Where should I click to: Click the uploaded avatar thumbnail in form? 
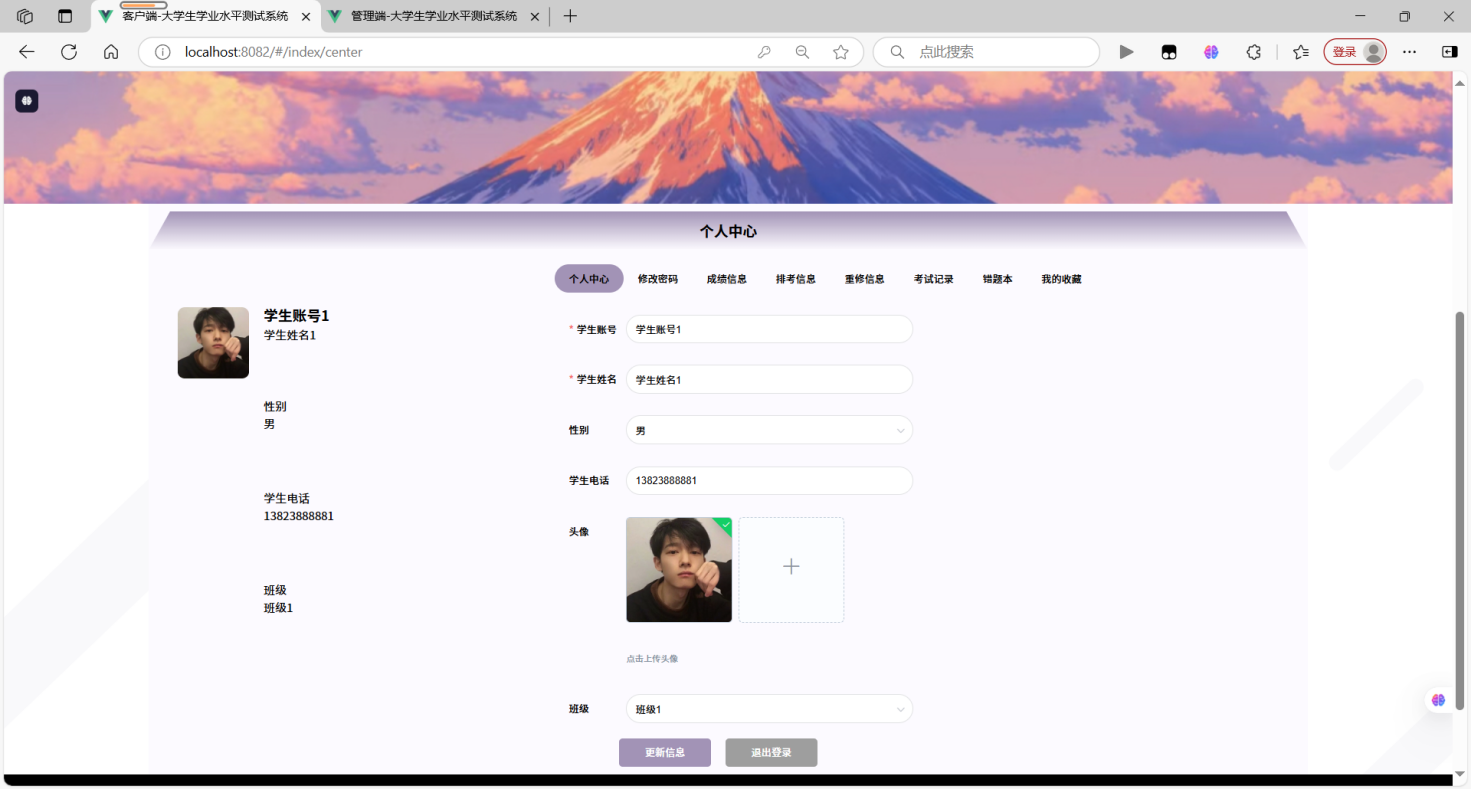coord(679,570)
